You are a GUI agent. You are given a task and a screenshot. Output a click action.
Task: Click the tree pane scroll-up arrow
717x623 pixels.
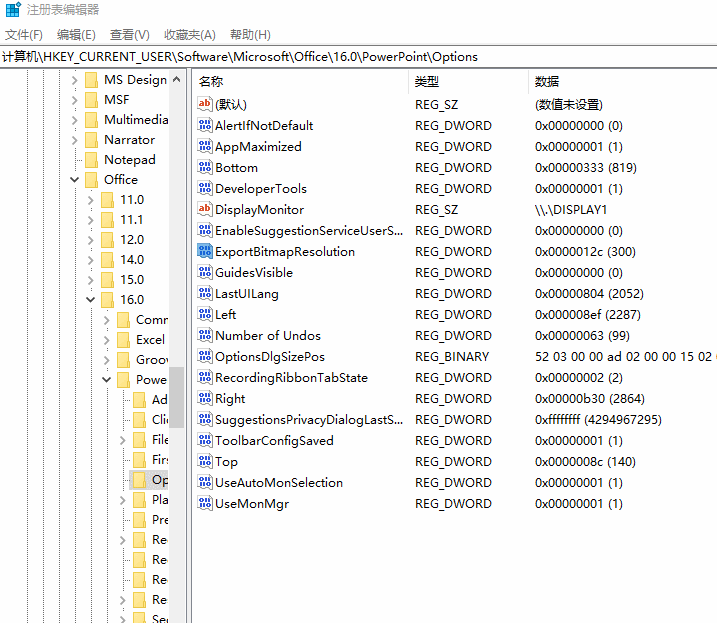click(177, 80)
